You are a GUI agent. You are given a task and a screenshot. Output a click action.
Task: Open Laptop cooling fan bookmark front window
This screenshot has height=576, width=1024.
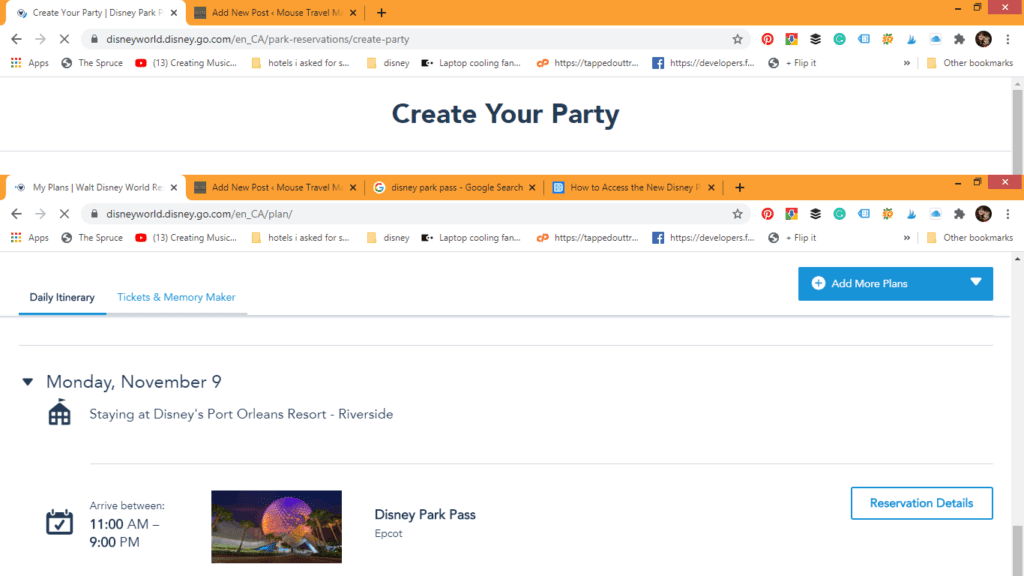click(471, 238)
